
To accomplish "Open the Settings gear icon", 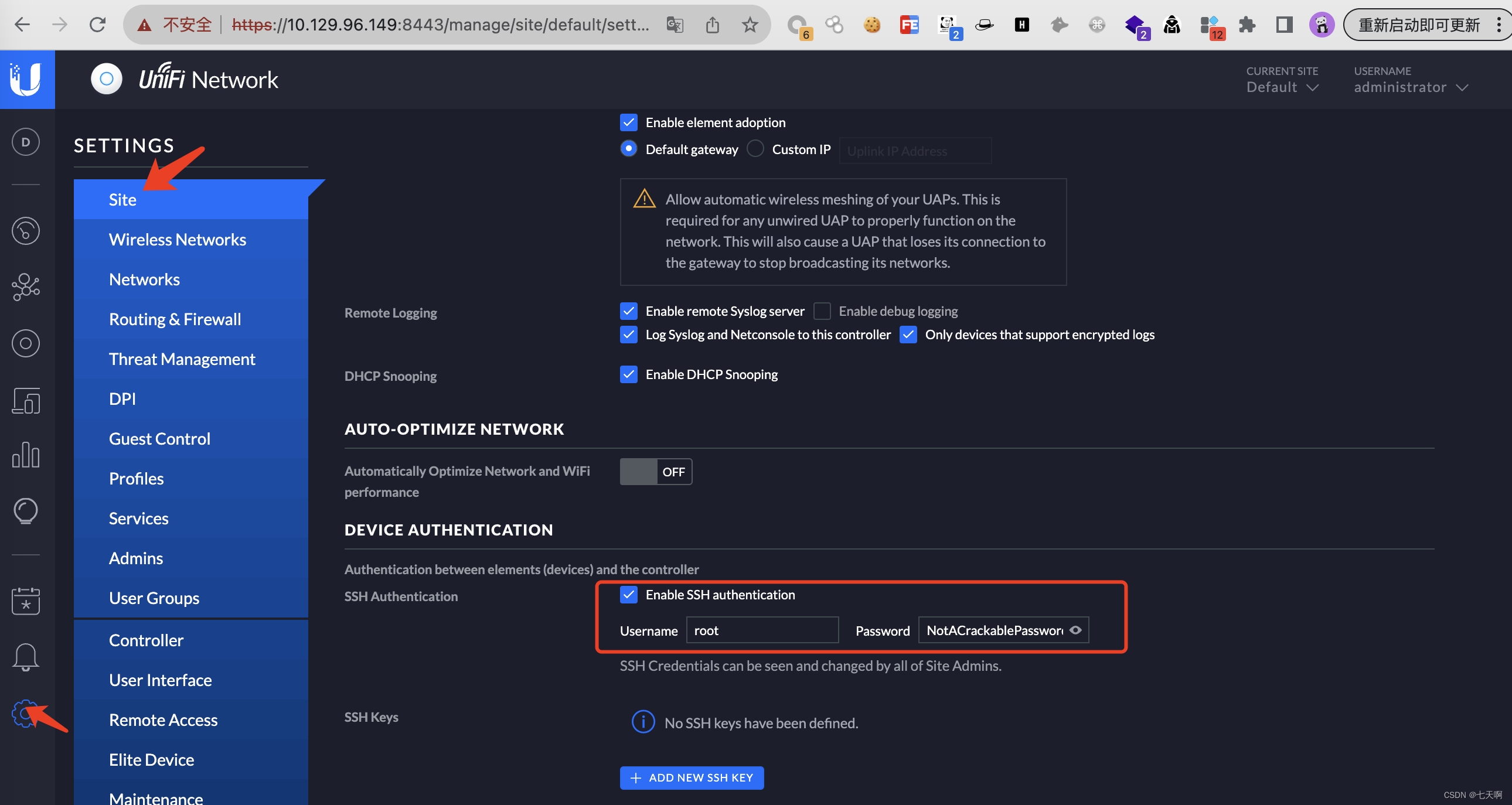I will 25,714.
